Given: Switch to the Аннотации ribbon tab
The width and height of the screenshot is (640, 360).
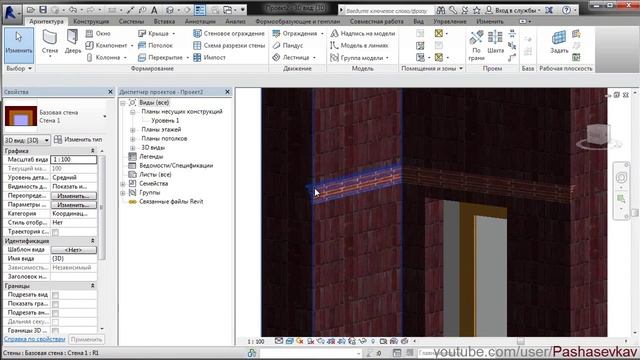Looking at the screenshot, I should click(x=200, y=21).
